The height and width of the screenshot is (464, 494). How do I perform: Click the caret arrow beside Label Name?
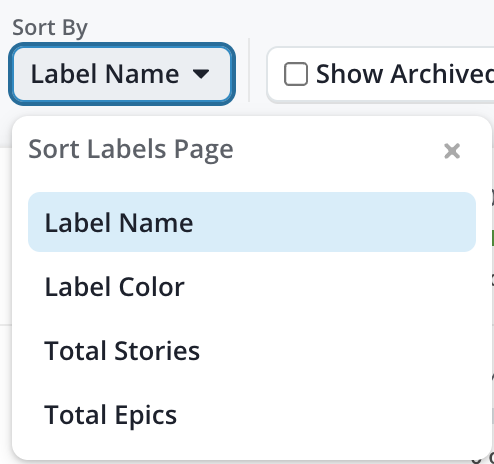pyautogui.click(x=201, y=74)
